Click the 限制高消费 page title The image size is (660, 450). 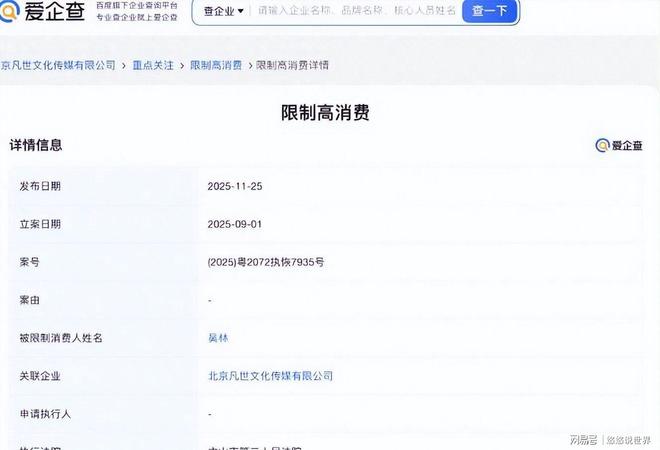point(325,113)
